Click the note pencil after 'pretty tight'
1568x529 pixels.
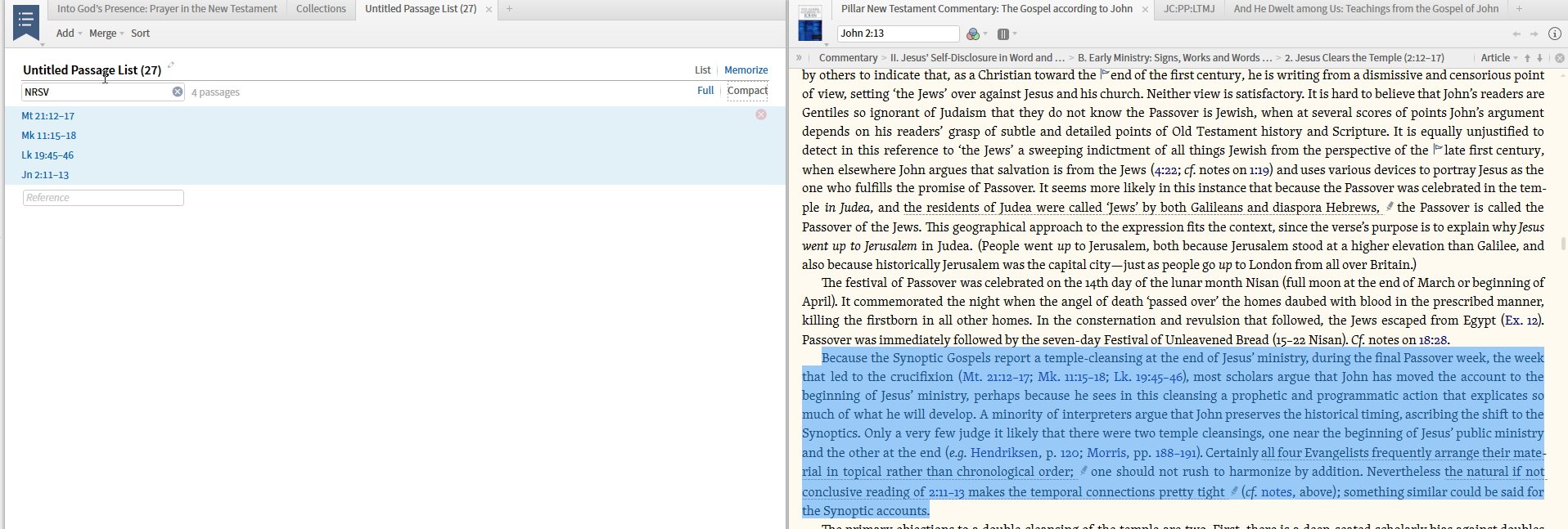click(1234, 491)
